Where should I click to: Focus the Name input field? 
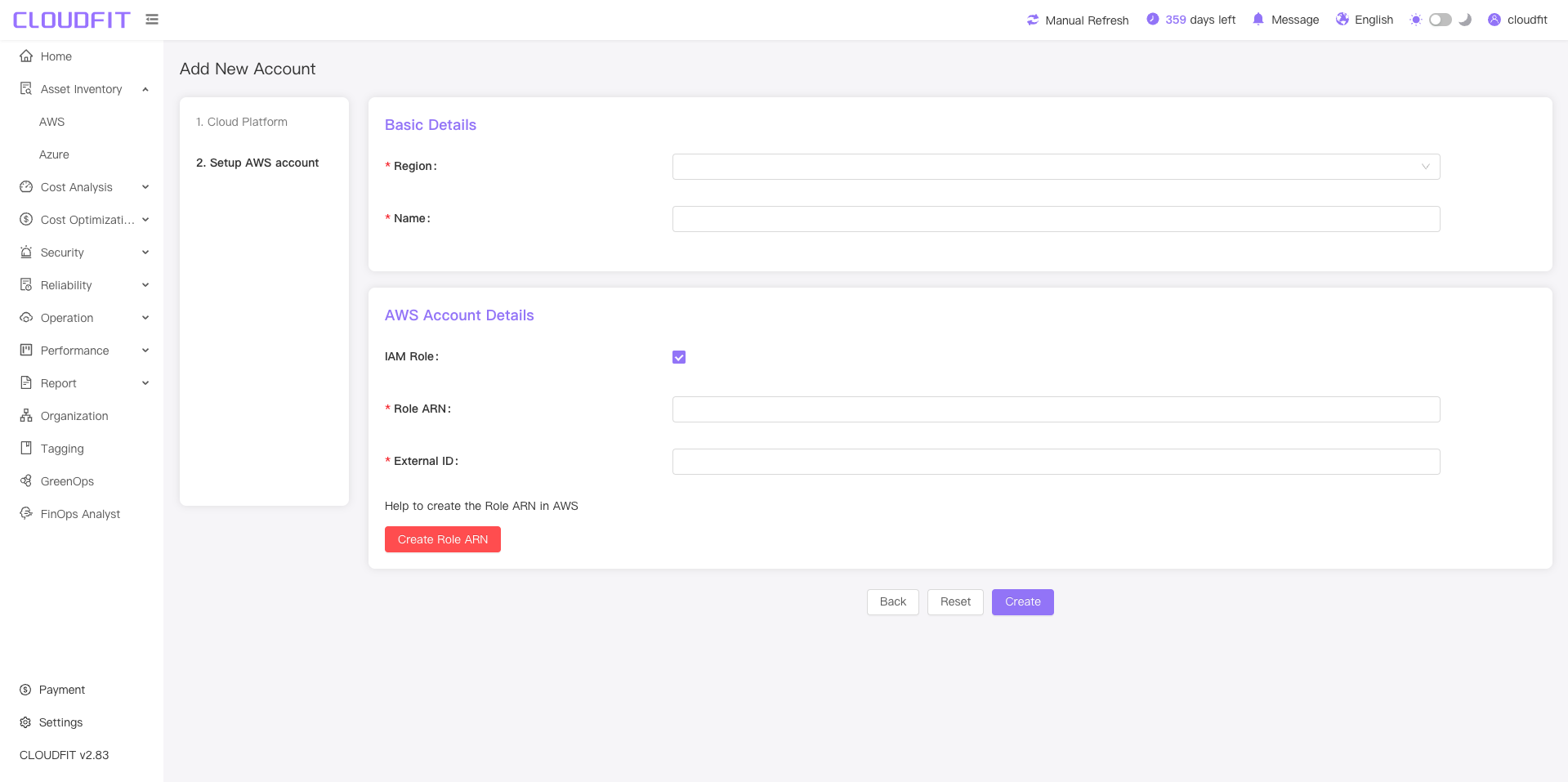pos(1056,219)
